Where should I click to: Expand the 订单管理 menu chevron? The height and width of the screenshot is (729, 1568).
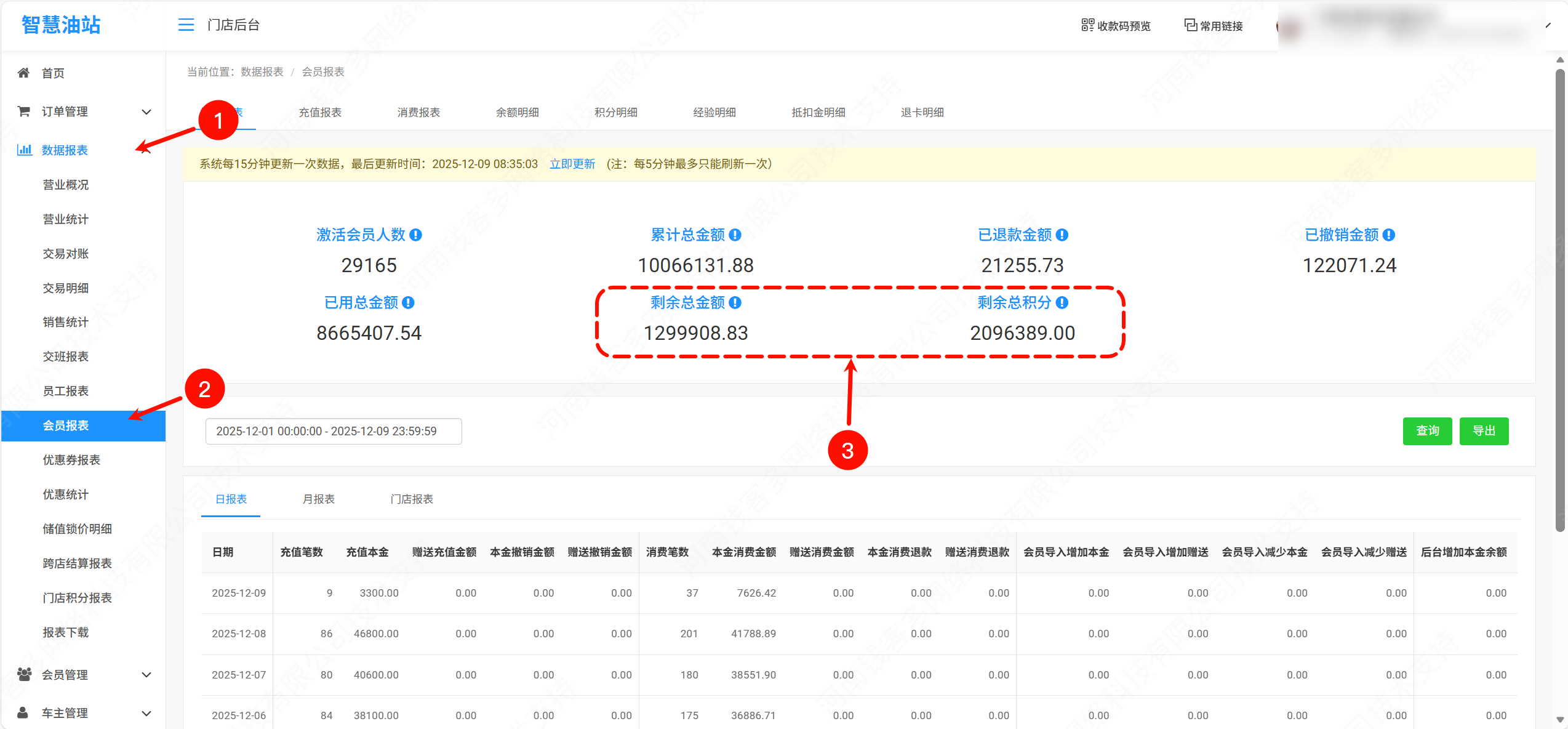tap(146, 111)
